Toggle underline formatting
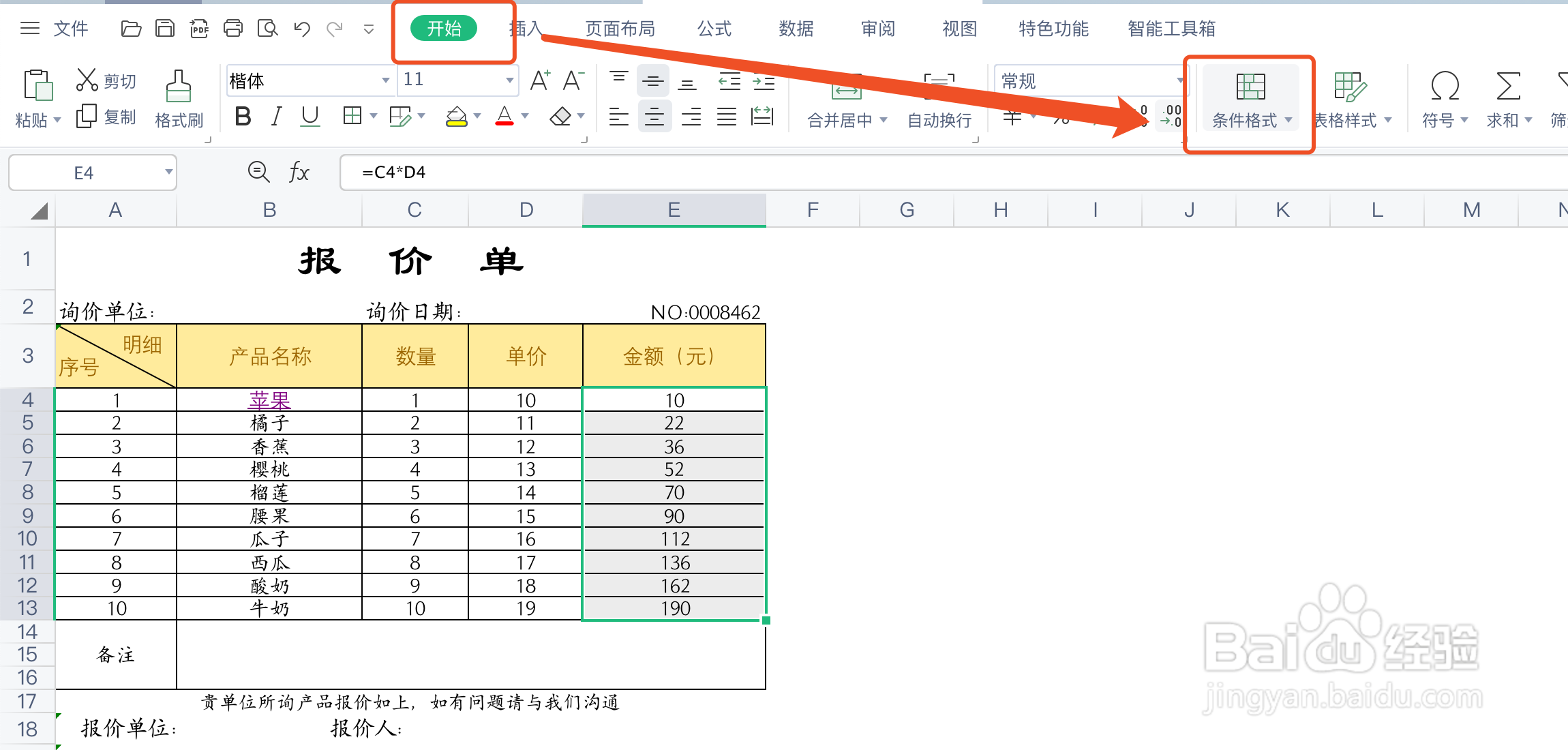Image resolution: width=1568 pixels, height=750 pixels. [310, 116]
